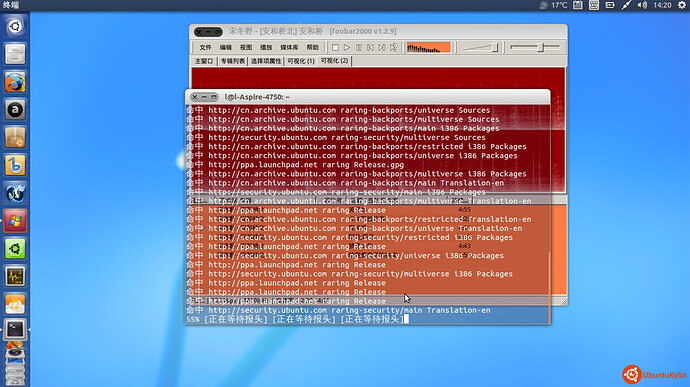Open the calendar indicator in top panel
The width and height of the screenshot is (690, 387).
point(578,5)
